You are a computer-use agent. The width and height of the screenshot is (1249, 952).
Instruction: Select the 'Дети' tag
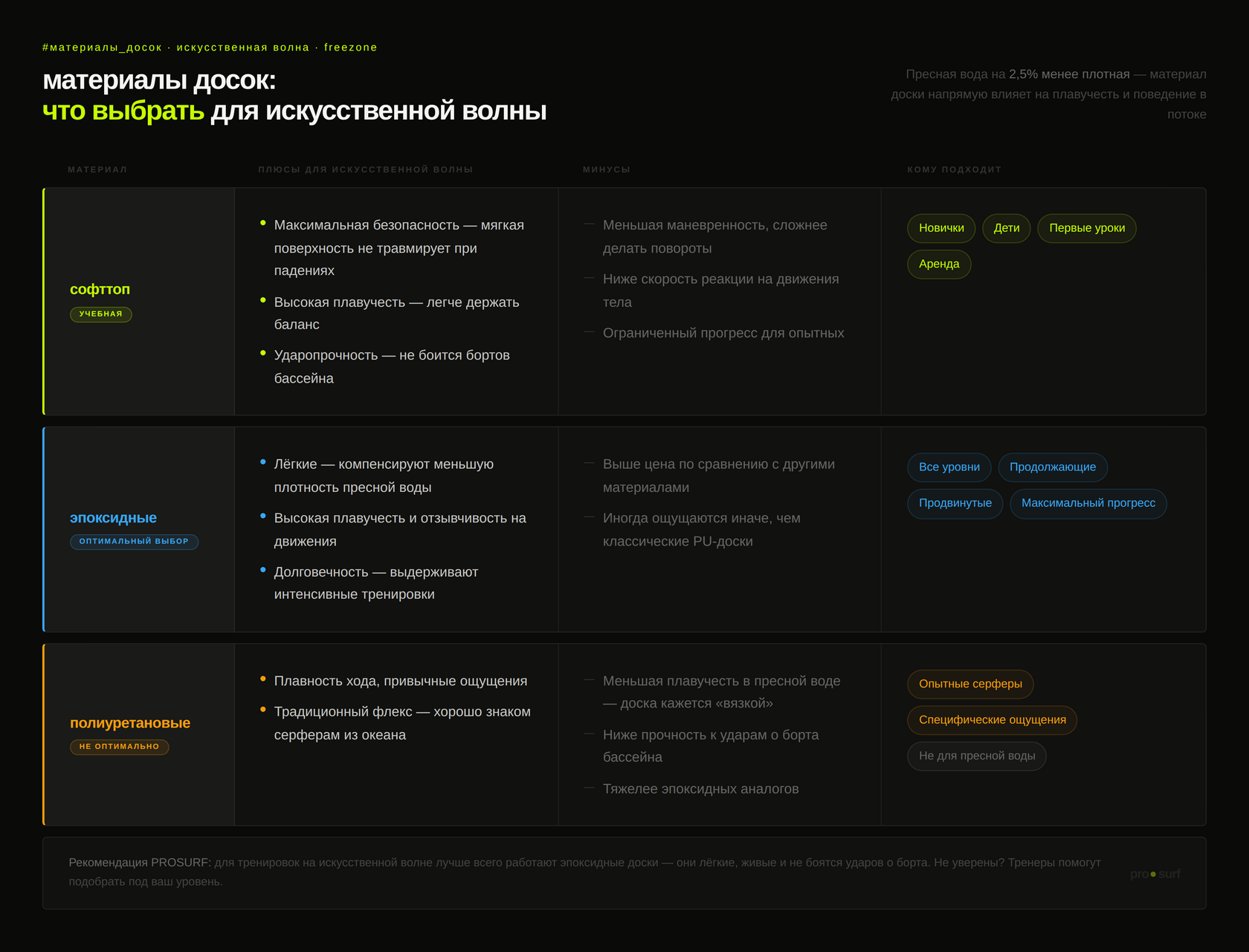tap(1007, 228)
